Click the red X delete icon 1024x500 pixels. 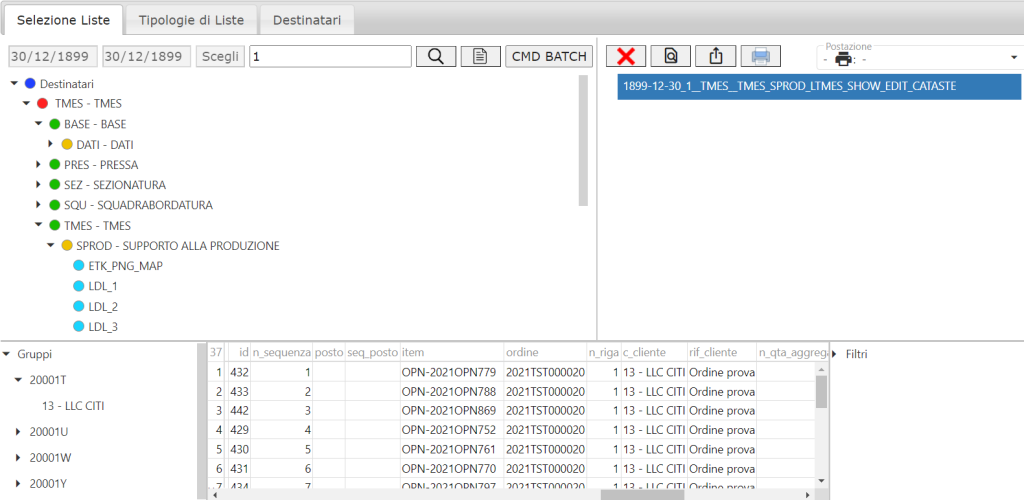pos(627,56)
